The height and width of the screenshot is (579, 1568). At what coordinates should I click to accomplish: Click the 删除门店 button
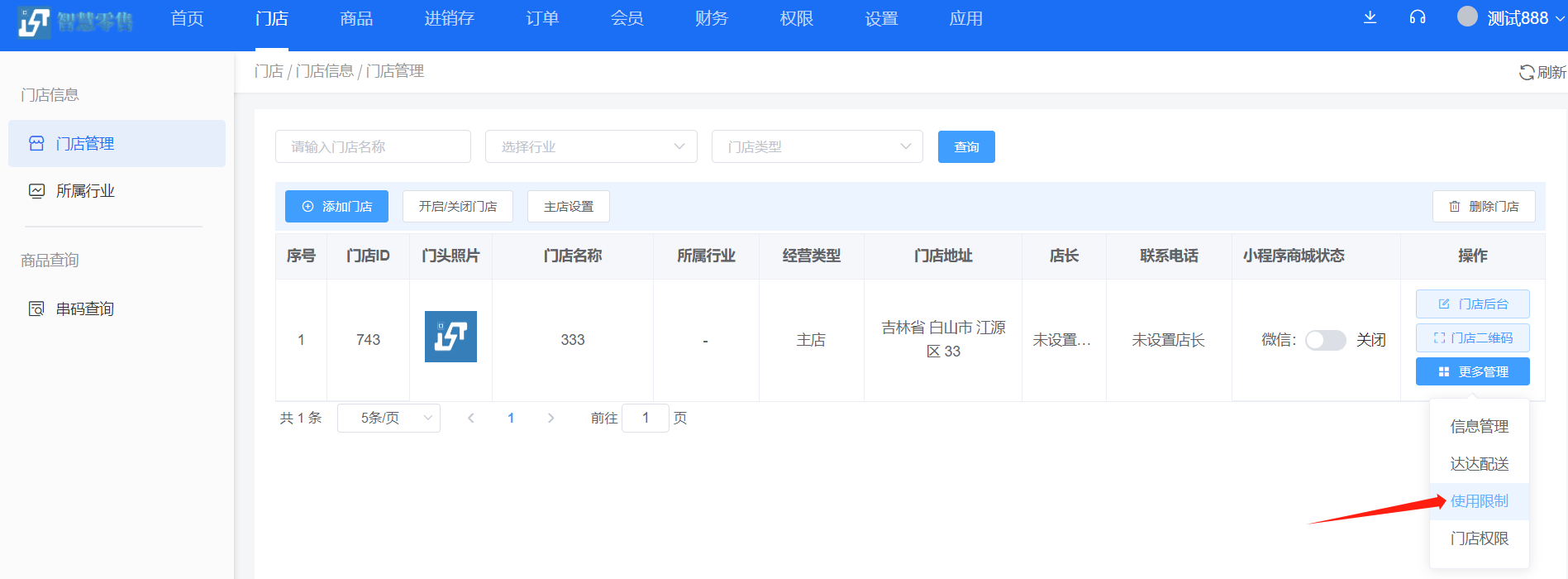pos(1484,207)
